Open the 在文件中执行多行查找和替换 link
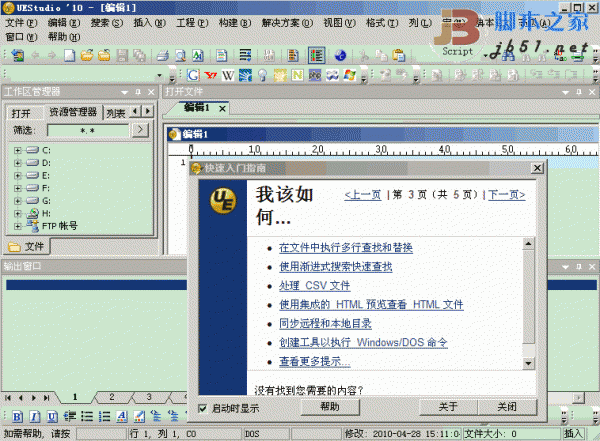The image size is (600, 441). 346,248
